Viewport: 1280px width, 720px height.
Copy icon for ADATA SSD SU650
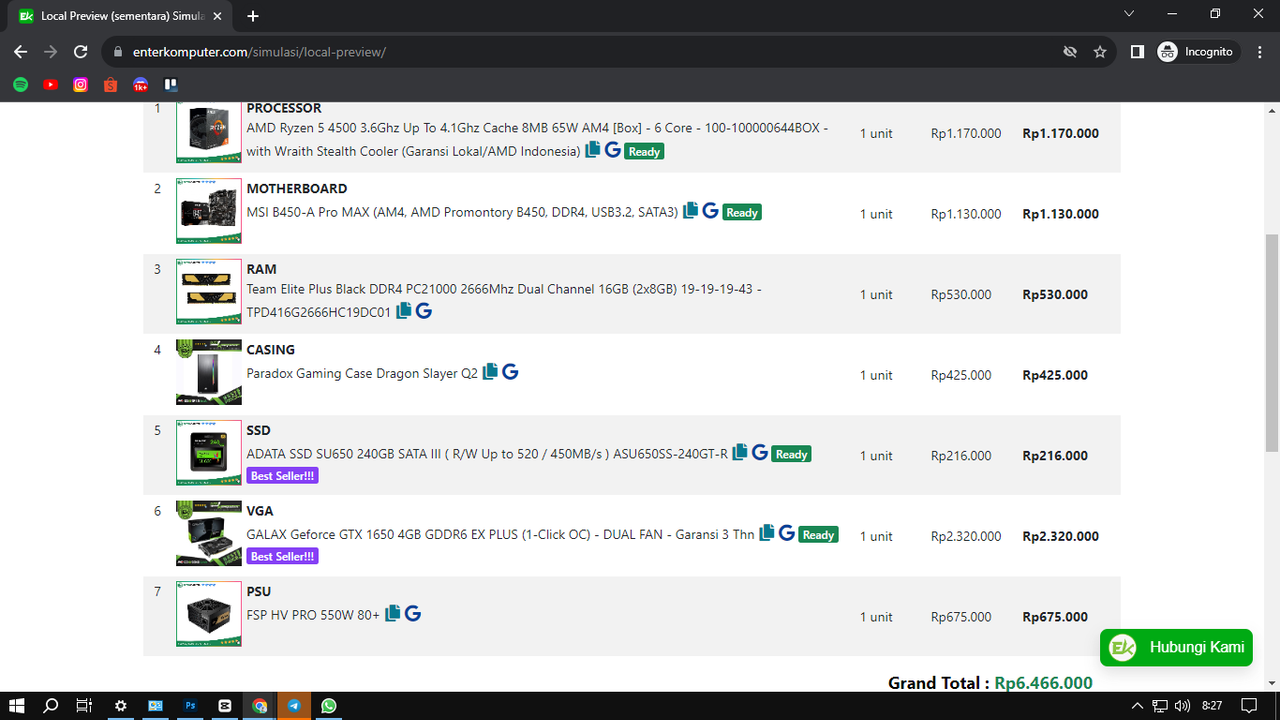click(740, 452)
